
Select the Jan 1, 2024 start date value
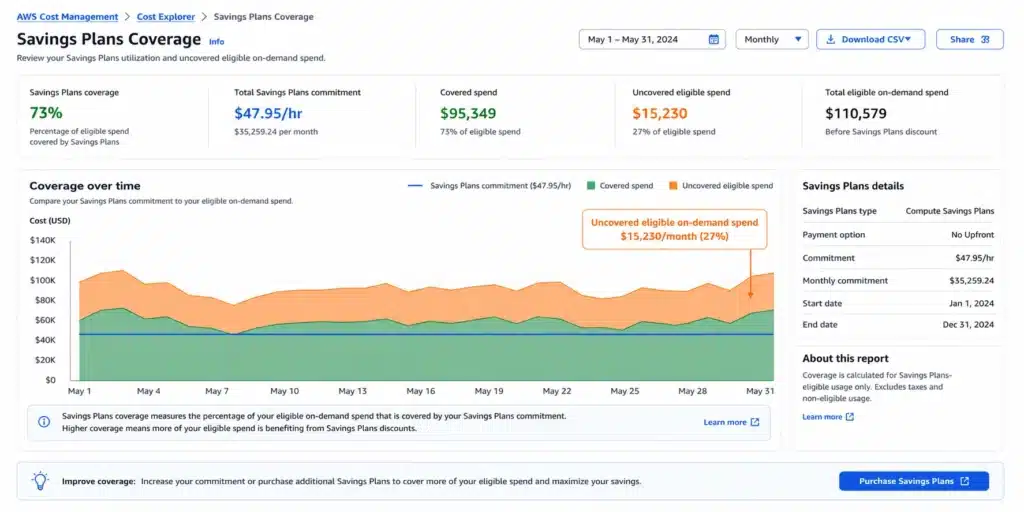click(973, 304)
